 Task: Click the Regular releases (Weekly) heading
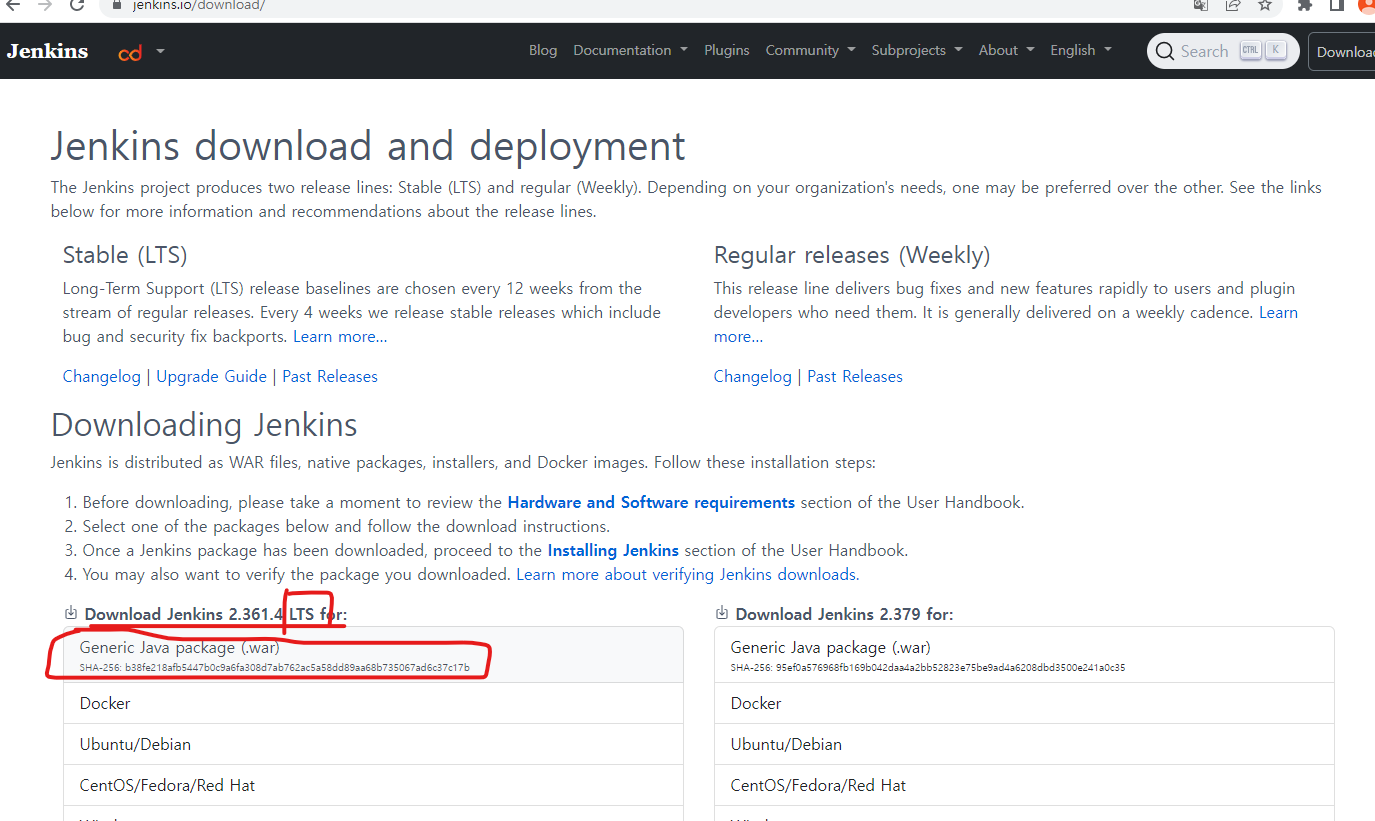pyautogui.click(x=852, y=255)
